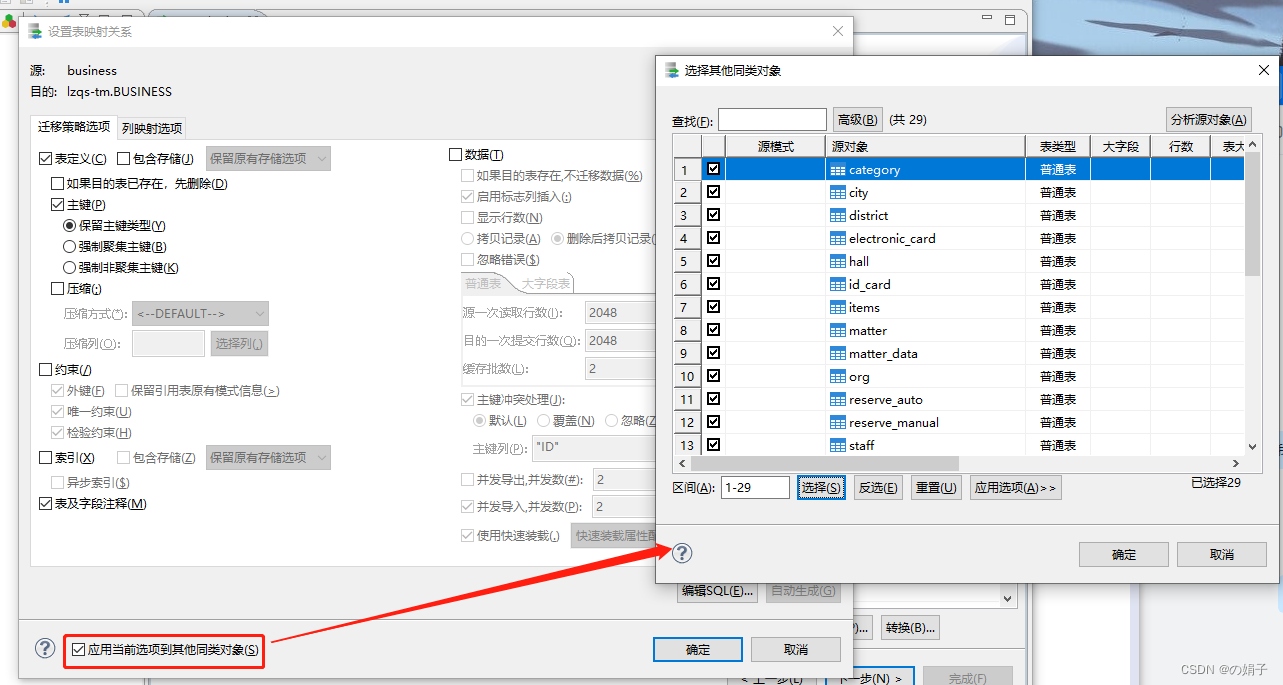Image resolution: width=1283 pixels, height=685 pixels.
Task: Click the reserve_manual table icon
Action: (838, 422)
